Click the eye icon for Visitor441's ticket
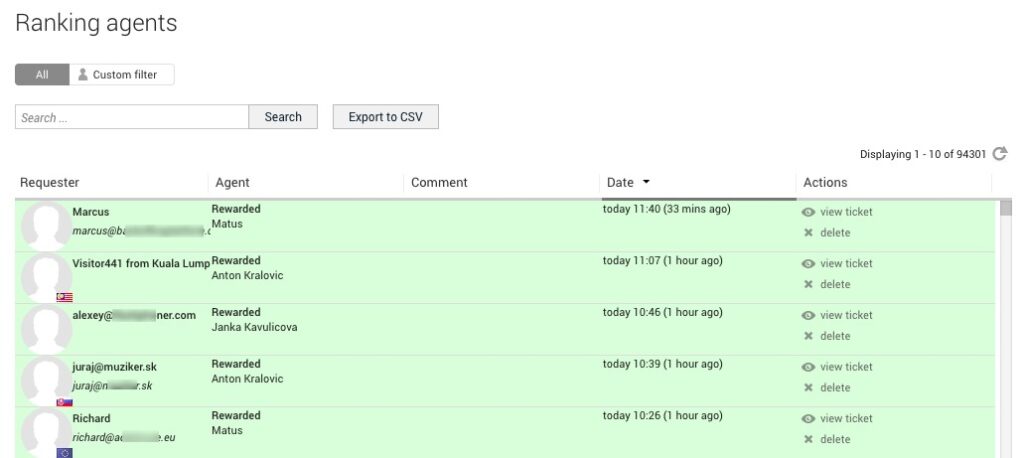The height and width of the screenshot is (458, 1024). pos(808,264)
